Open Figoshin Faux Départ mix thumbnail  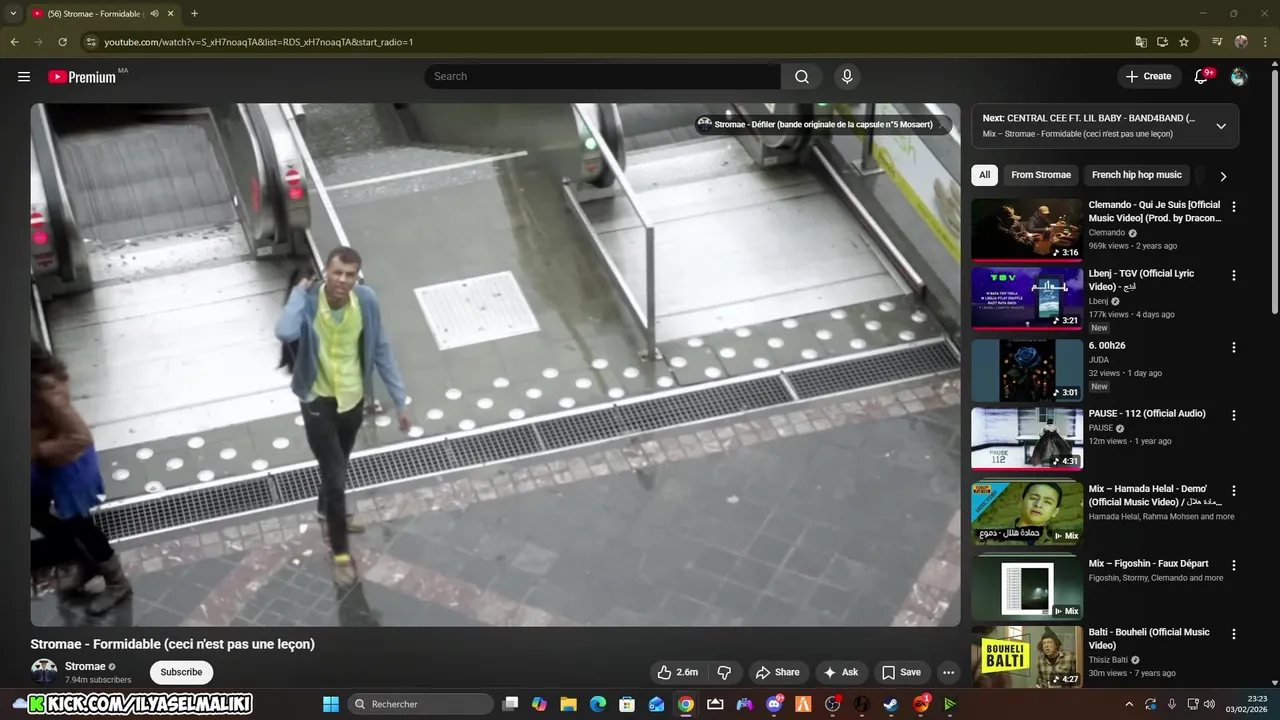pyautogui.click(x=1027, y=588)
